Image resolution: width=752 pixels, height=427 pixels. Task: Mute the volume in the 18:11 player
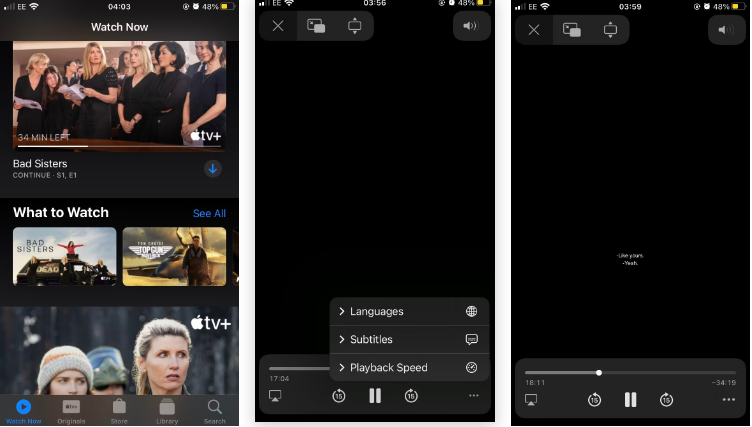pos(726,30)
